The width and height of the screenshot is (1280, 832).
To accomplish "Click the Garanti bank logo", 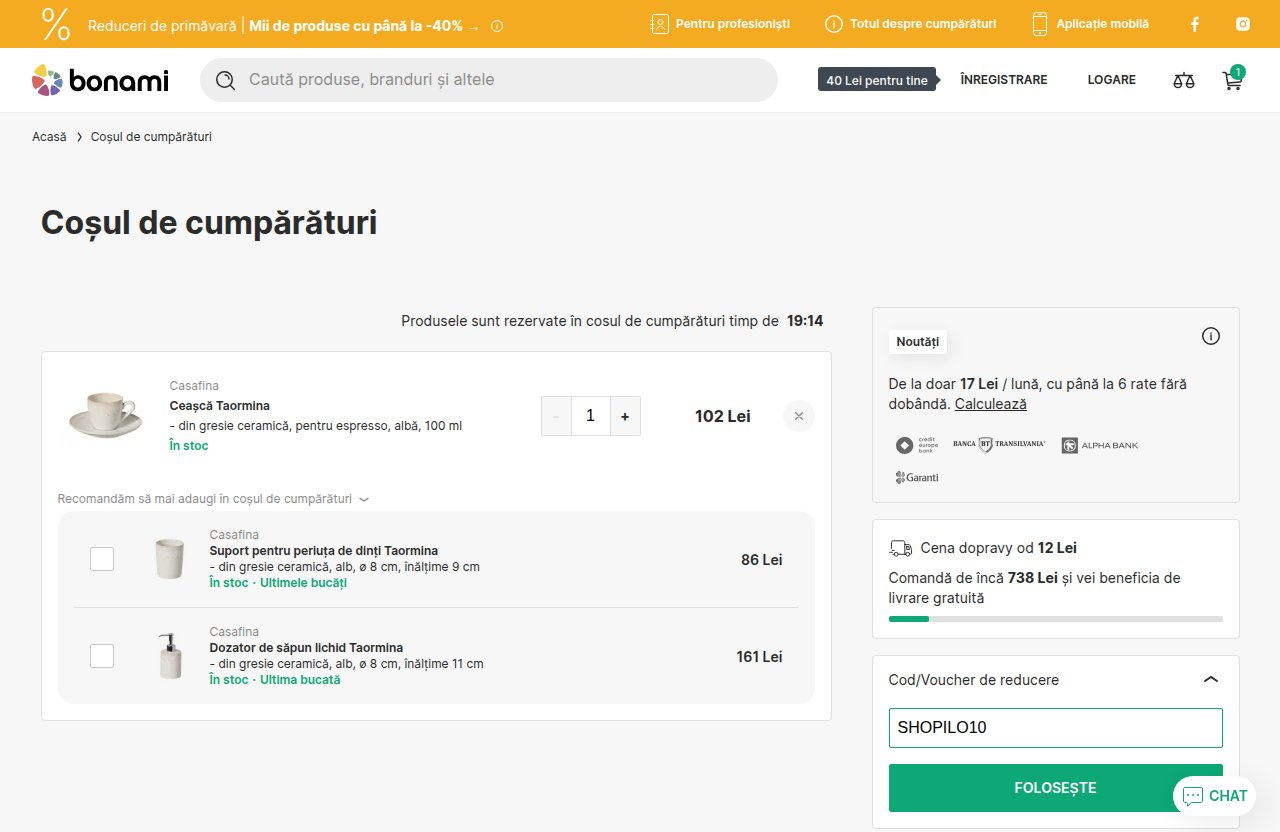I will click(917, 477).
